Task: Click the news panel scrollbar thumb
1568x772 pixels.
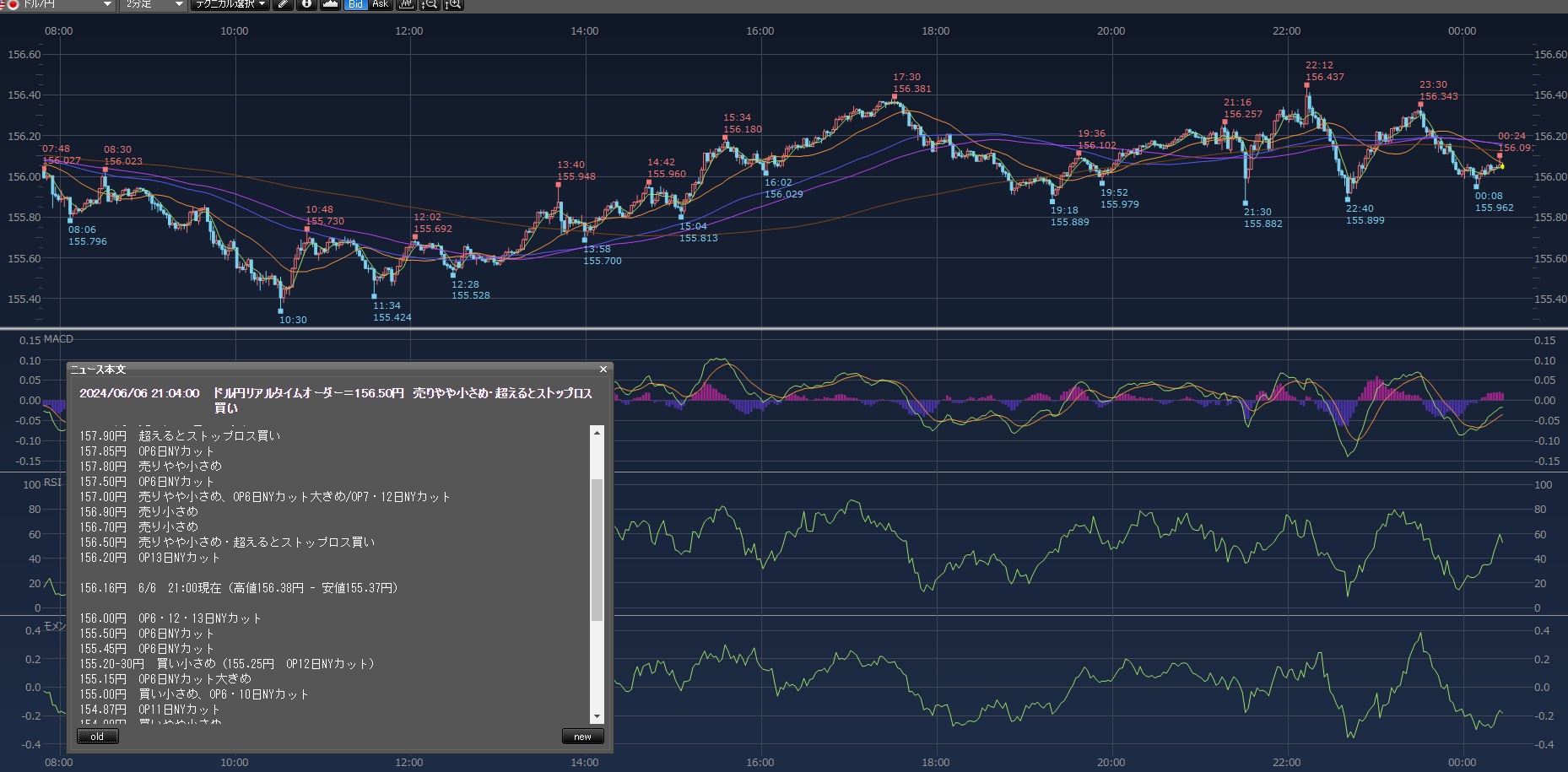Action: (x=597, y=548)
